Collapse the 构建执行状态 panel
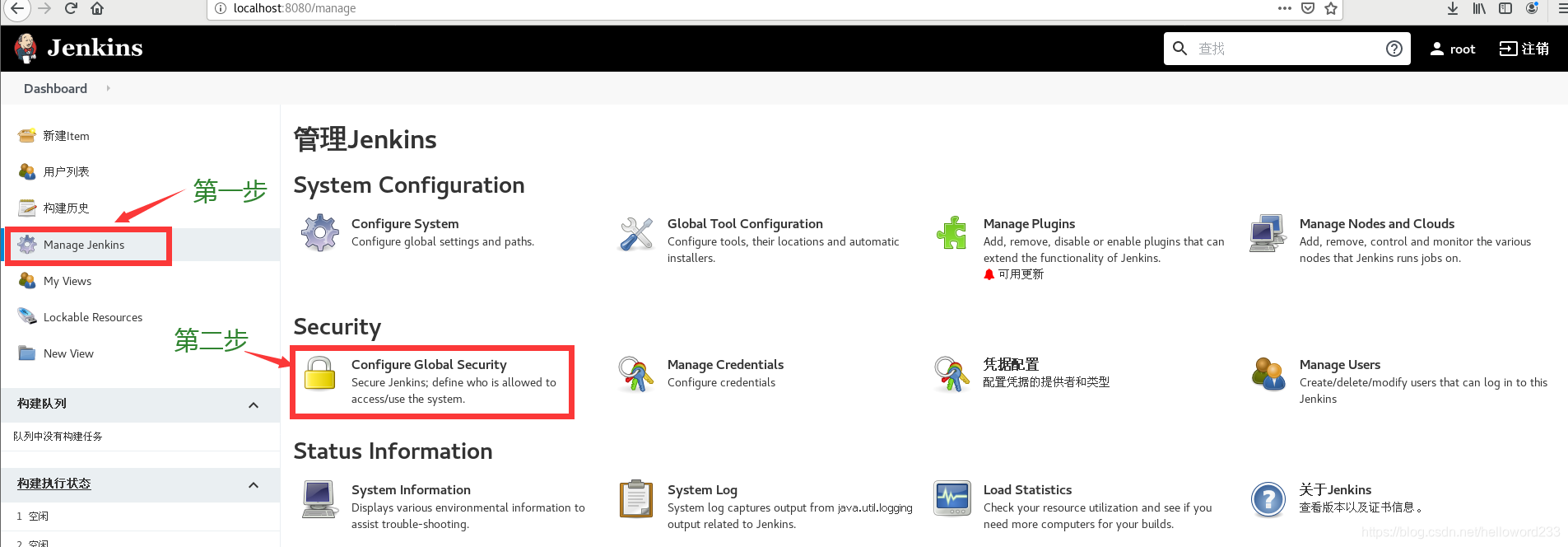 [x=254, y=484]
